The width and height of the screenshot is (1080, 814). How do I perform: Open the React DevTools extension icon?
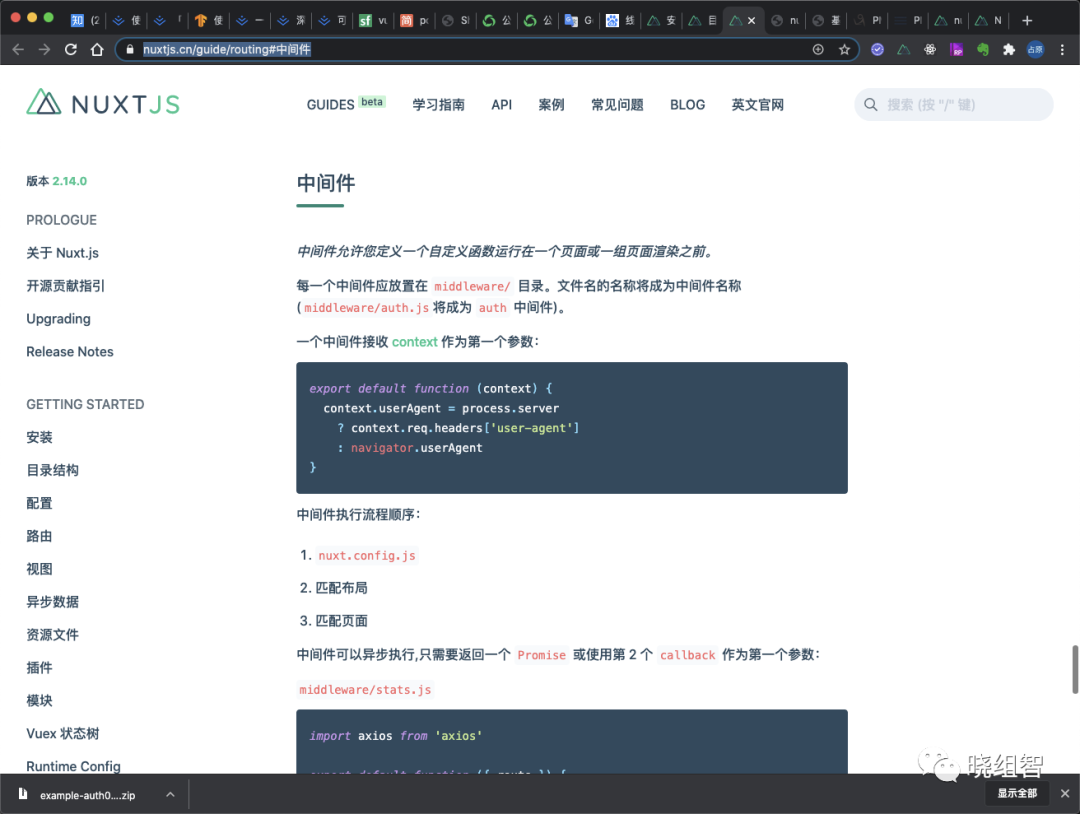(930, 50)
